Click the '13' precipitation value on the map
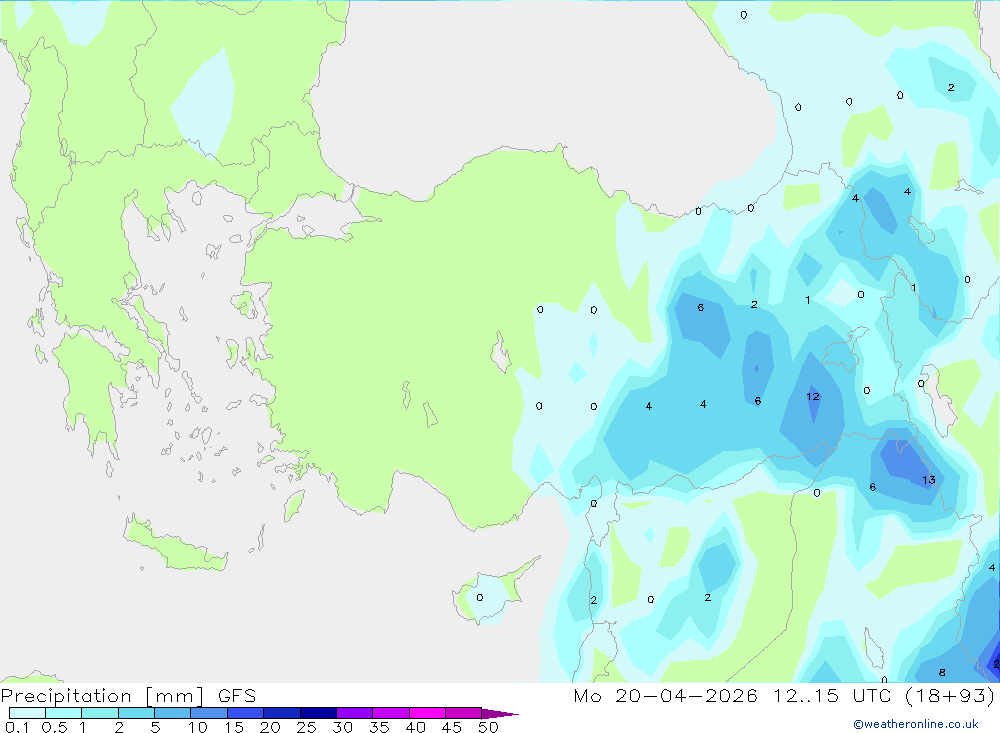The width and height of the screenshot is (1000, 733). [929, 479]
